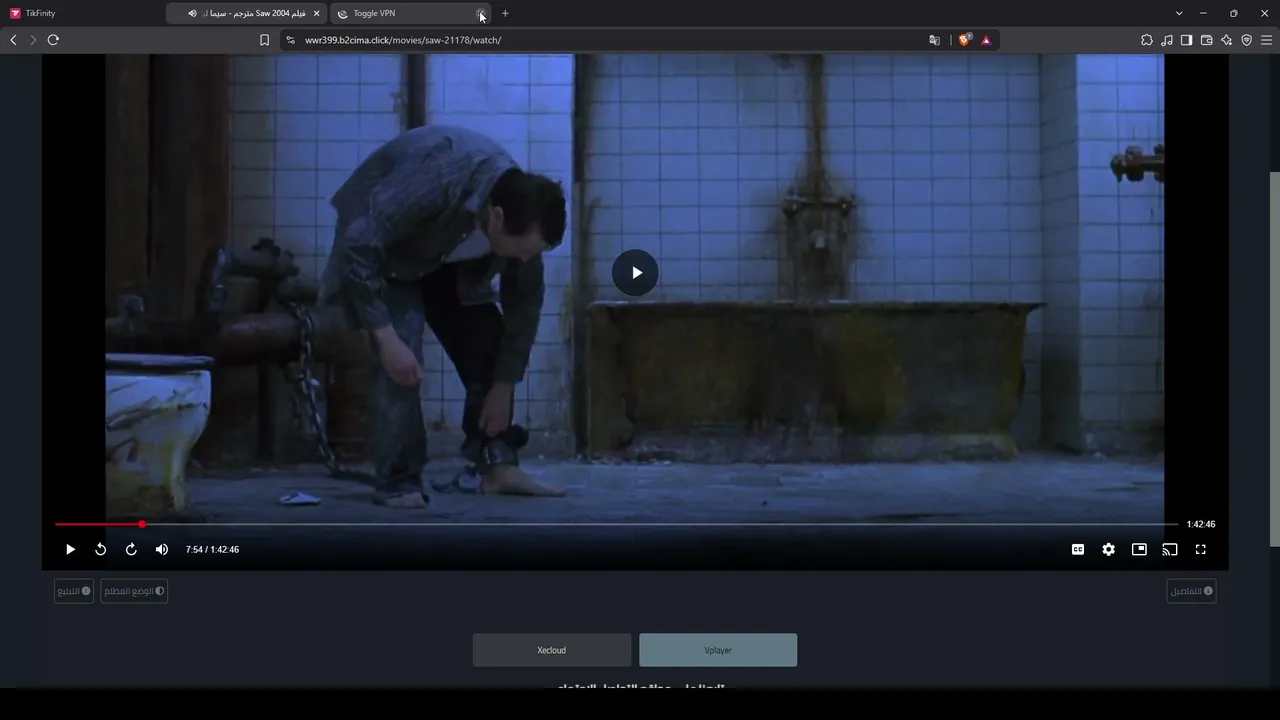Click the التفاصيل details button
1280x720 pixels.
click(x=1192, y=591)
